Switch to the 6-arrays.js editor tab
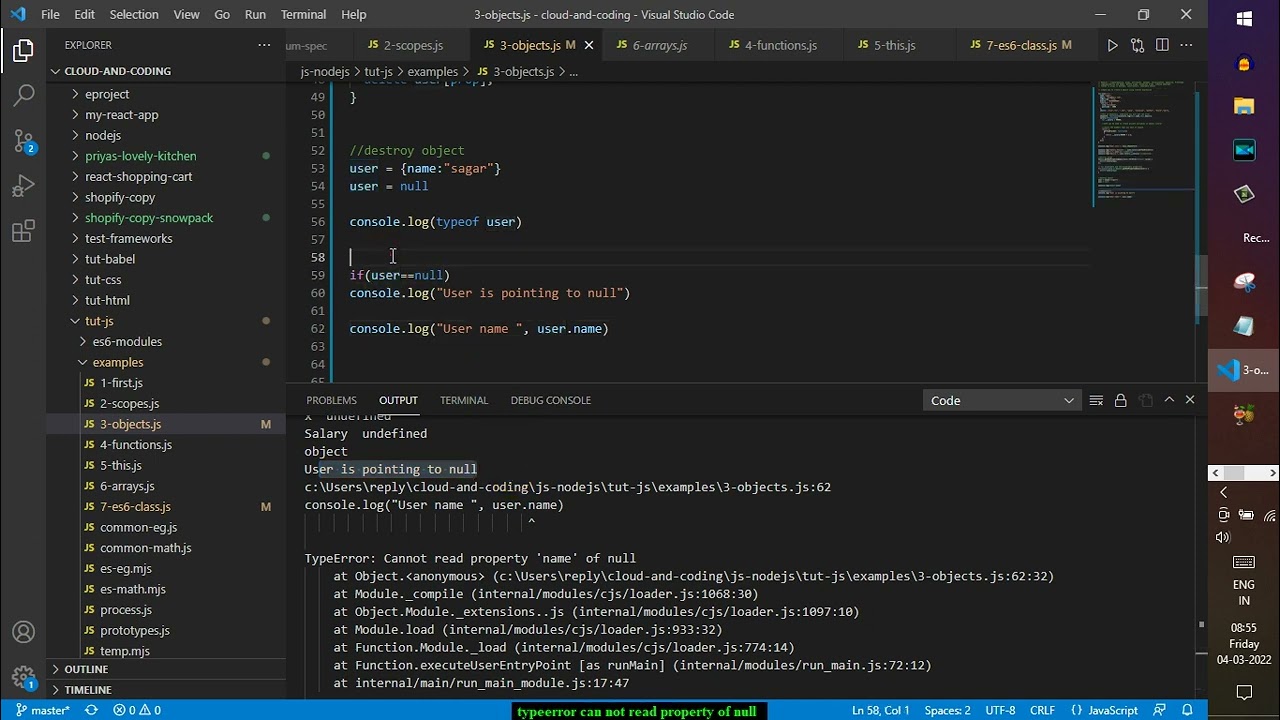This screenshot has height=720, width=1280. click(660, 45)
